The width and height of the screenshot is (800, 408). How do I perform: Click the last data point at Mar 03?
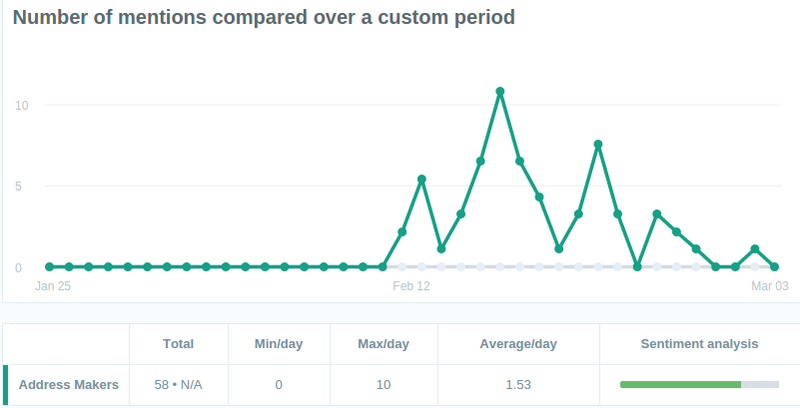774,267
